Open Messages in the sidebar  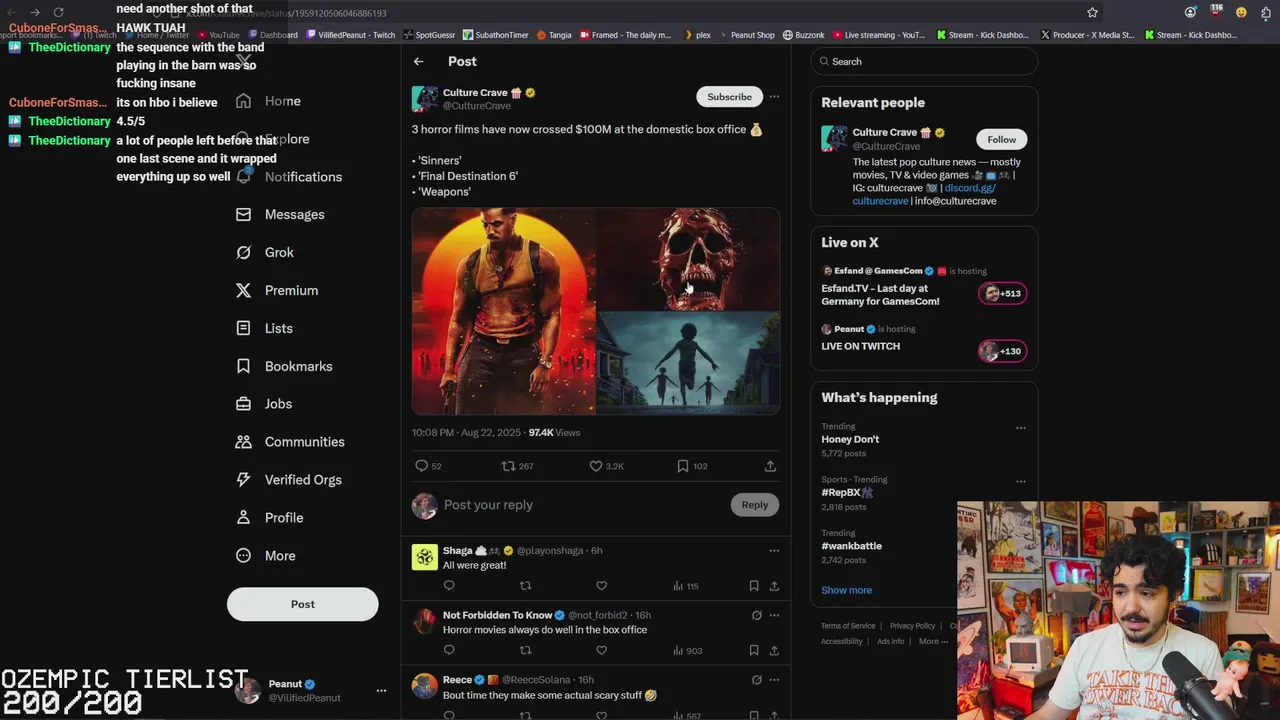(x=280, y=215)
